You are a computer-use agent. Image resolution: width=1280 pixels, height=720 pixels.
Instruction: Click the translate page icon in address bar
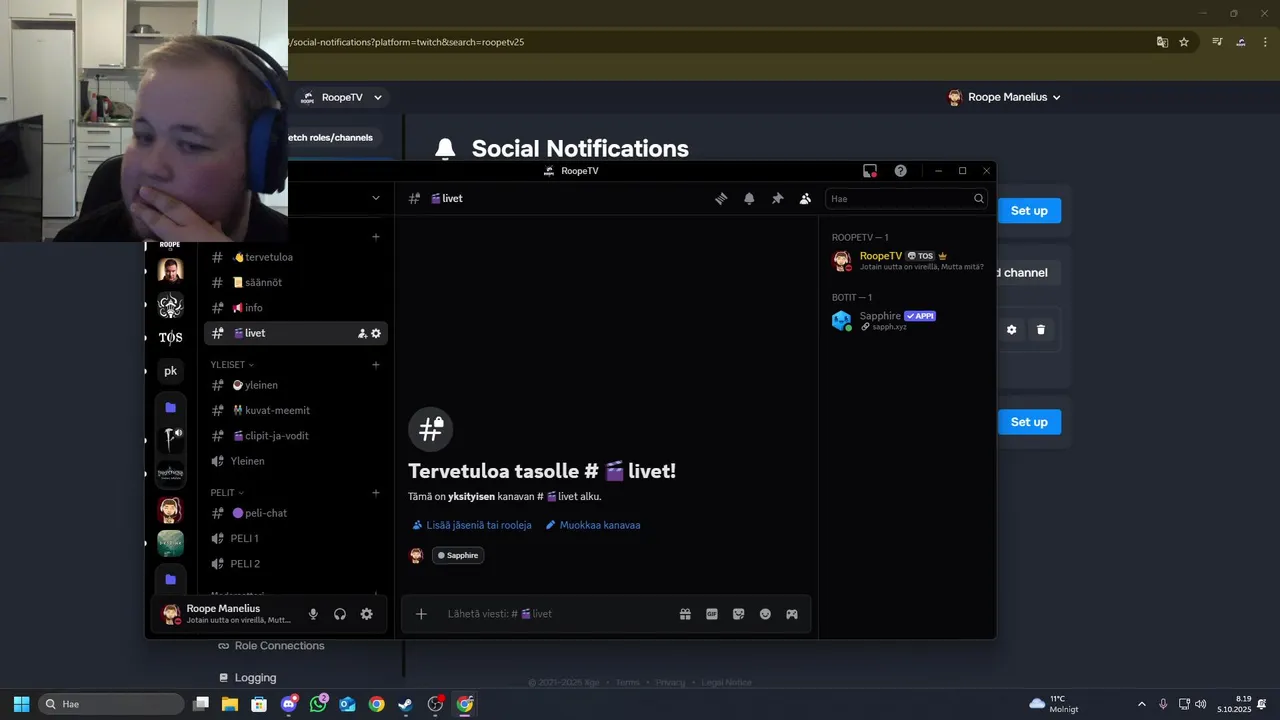pyautogui.click(x=1162, y=42)
